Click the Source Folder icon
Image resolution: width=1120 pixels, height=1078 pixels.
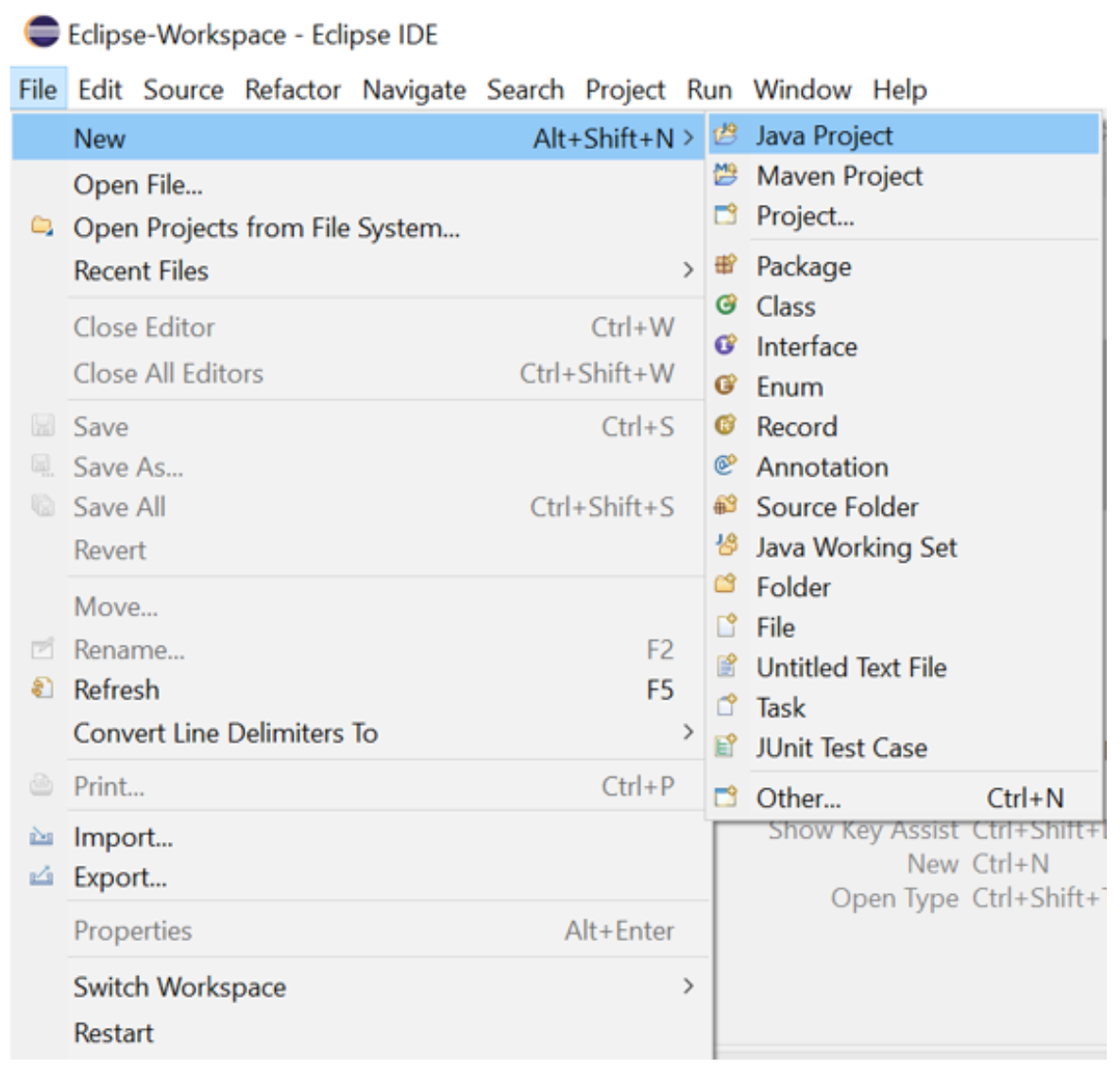(x=725, y=505)
